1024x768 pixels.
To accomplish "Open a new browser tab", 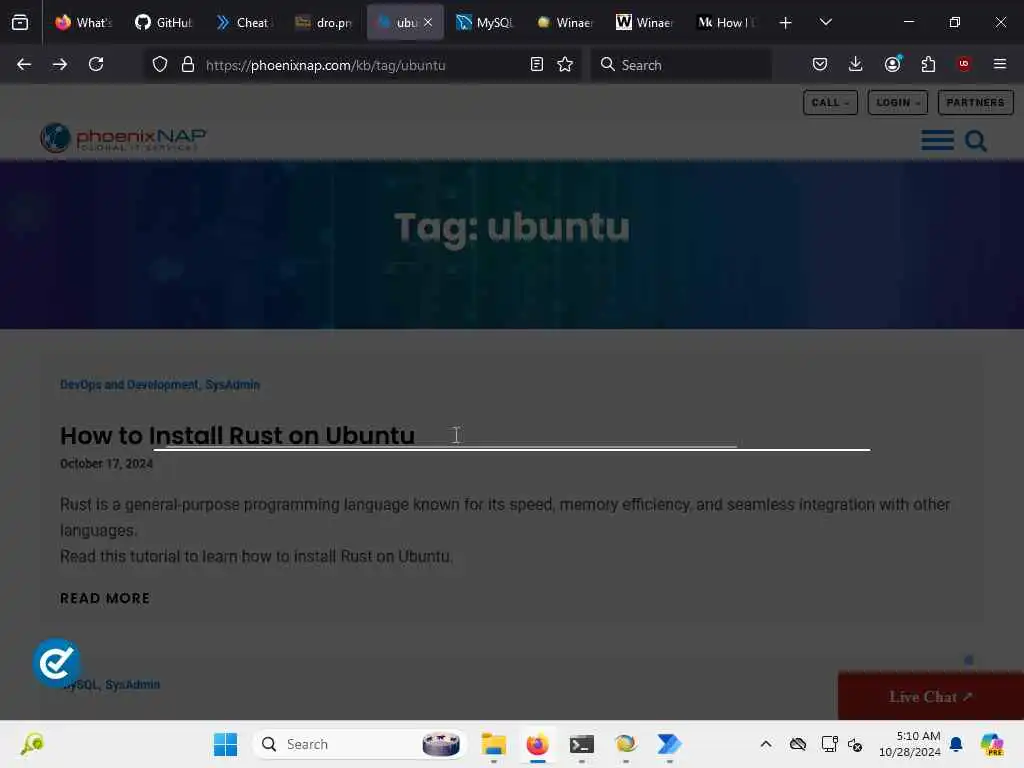I will pos(786,23).
